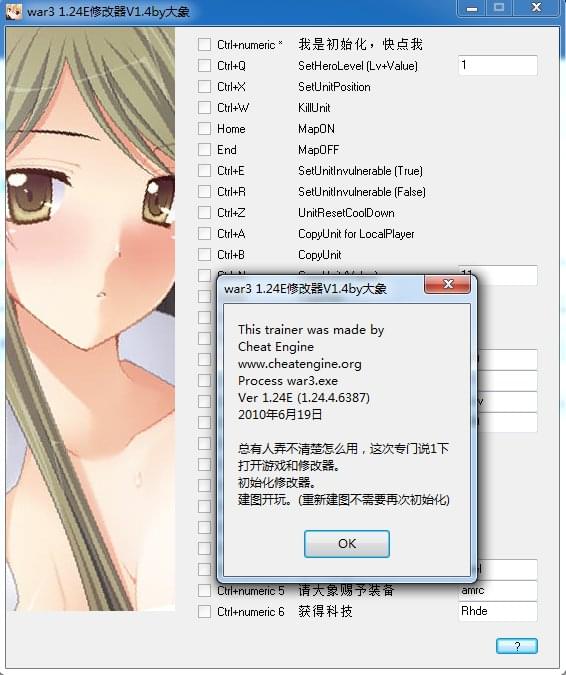Tick Ctrl+A CopyUnit for LocalPlayer checkbox
This screenshot has height=675, width=566.
pos(204,233)
